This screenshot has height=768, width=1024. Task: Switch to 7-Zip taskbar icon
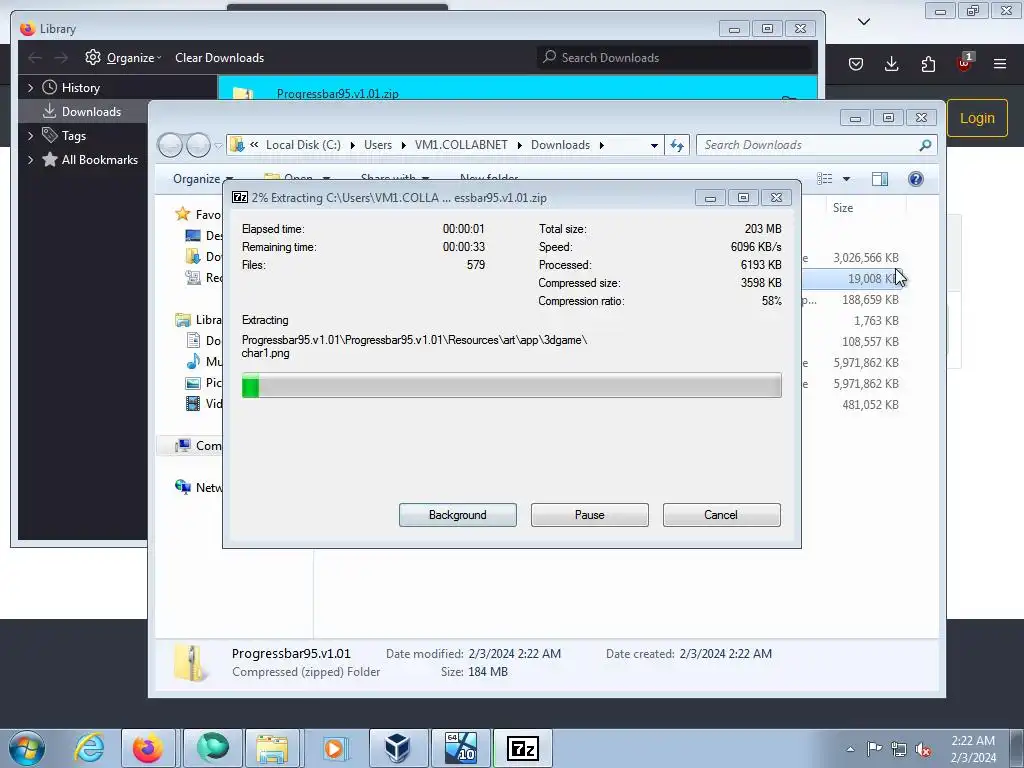(x=522, y=748)
